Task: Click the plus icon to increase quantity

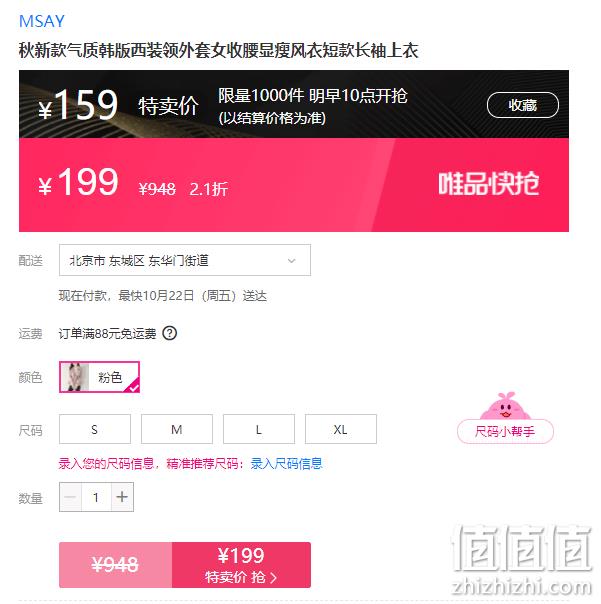Action: click(122, 497)
